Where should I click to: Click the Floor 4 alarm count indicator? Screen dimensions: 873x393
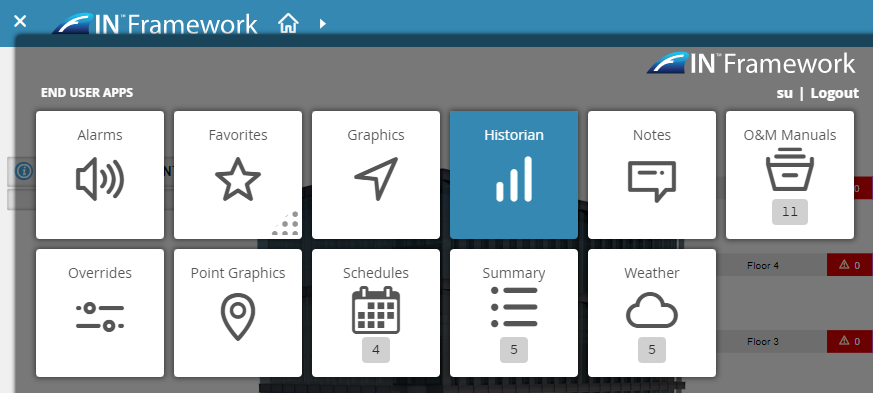click(x=850, y=265)
